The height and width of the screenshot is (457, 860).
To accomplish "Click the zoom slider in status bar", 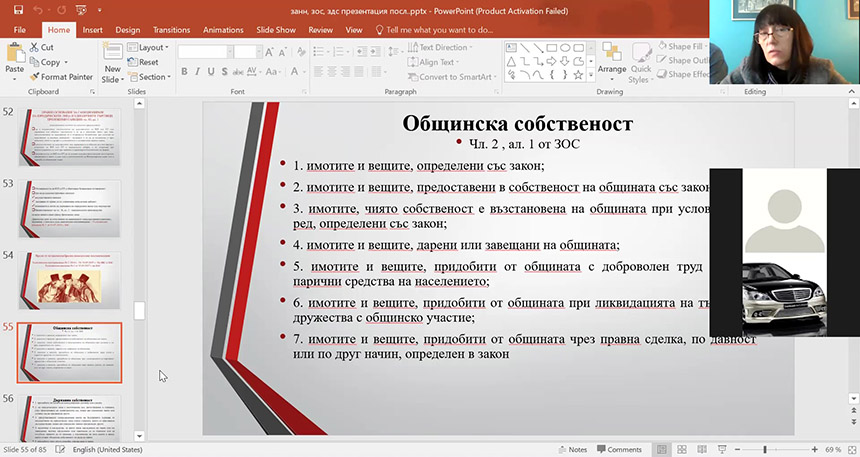I will (x=766, y=450).
